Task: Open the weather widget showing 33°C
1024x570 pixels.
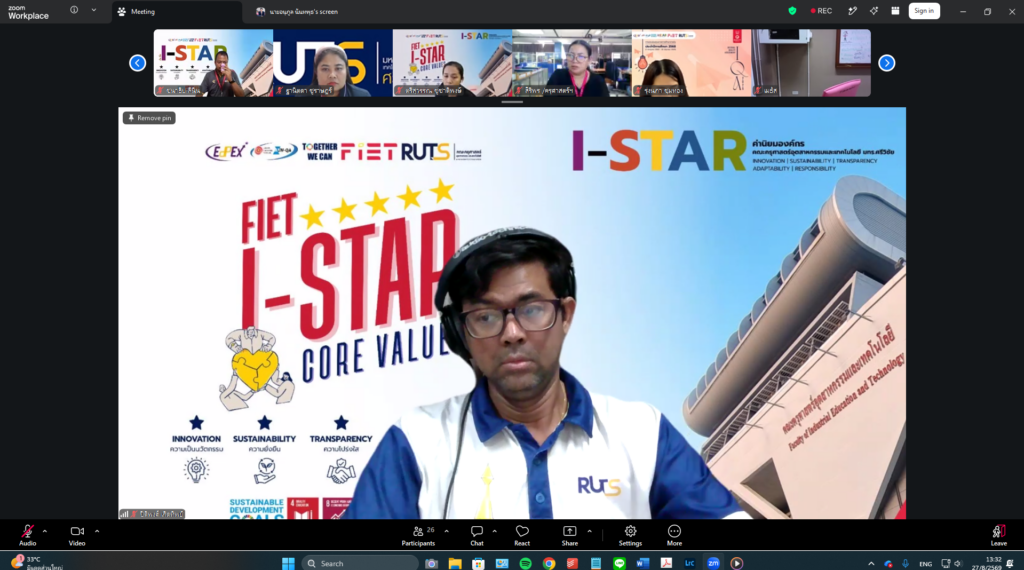Action: click(x=36, y=563)
